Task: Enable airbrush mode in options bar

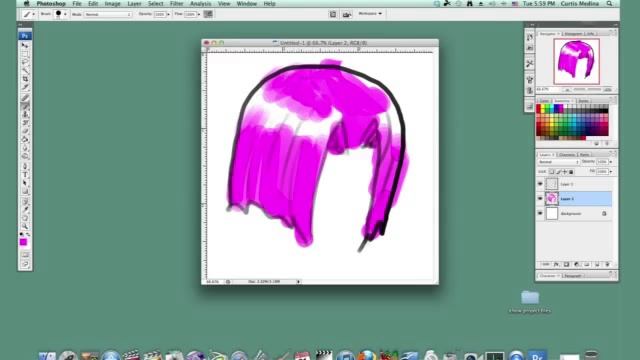Action: (x=208, y=14)
